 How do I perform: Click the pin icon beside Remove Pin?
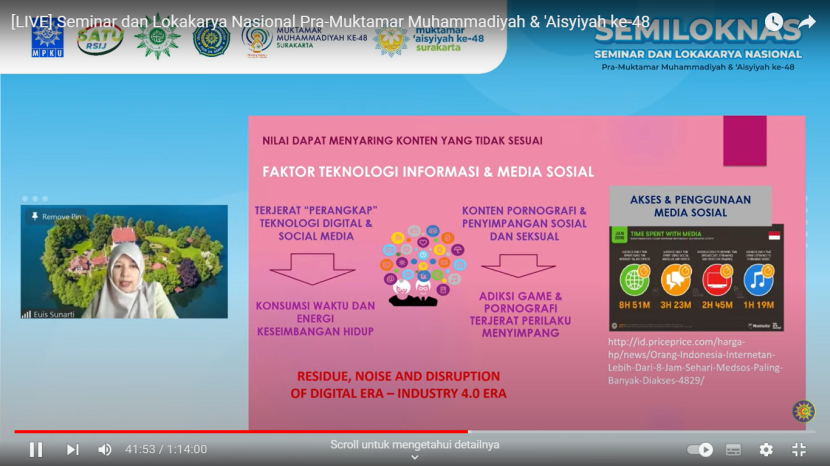[x=35, y=216]
